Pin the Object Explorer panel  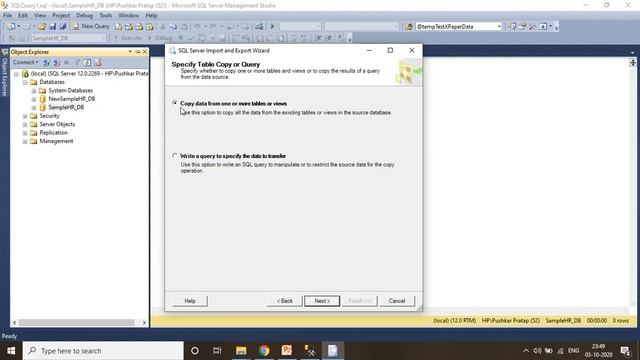pos(138,52)
